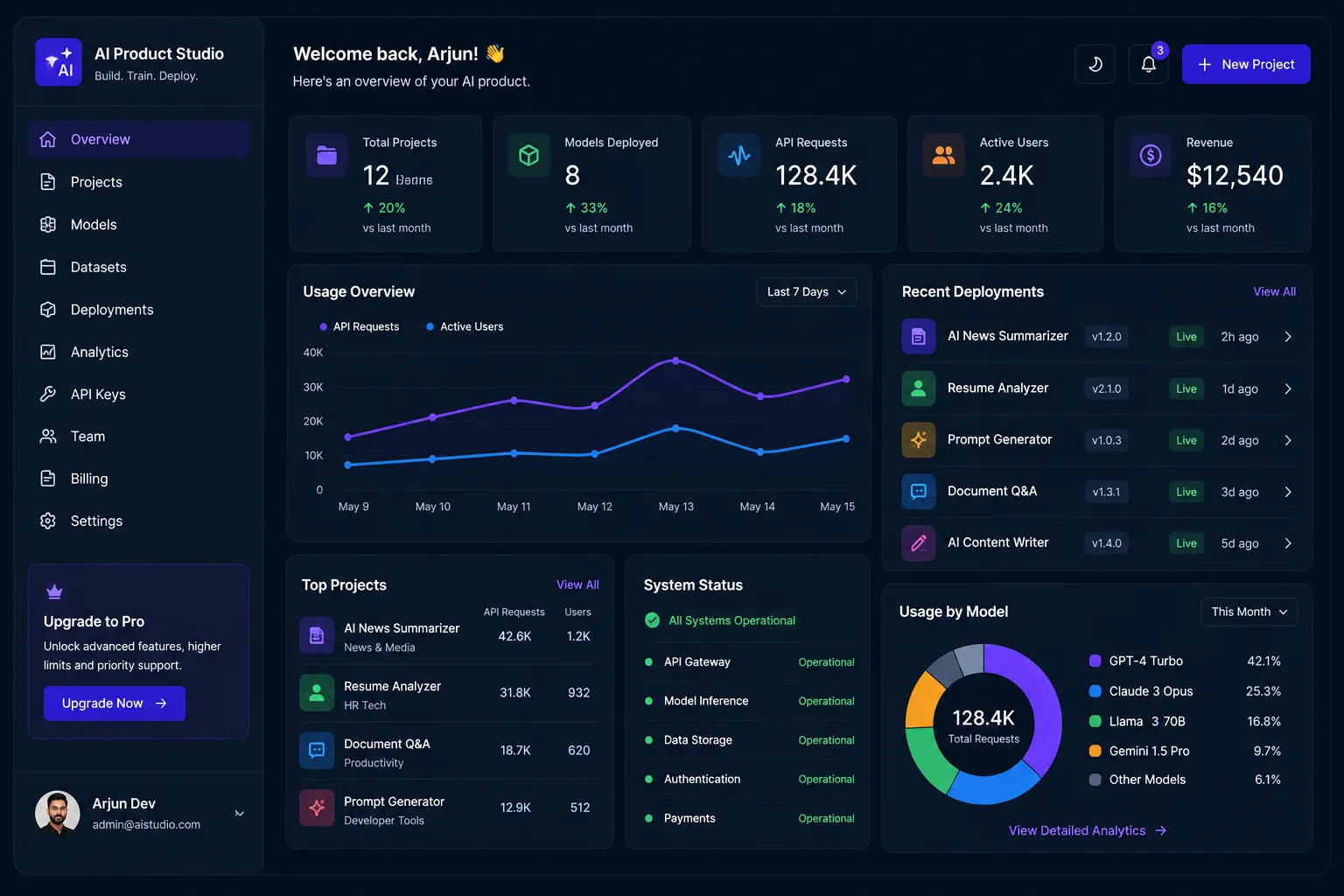Screen dimensions: 1344x896
Task: Click Resume Analyzer deployment icon
Action: (919, 388)
